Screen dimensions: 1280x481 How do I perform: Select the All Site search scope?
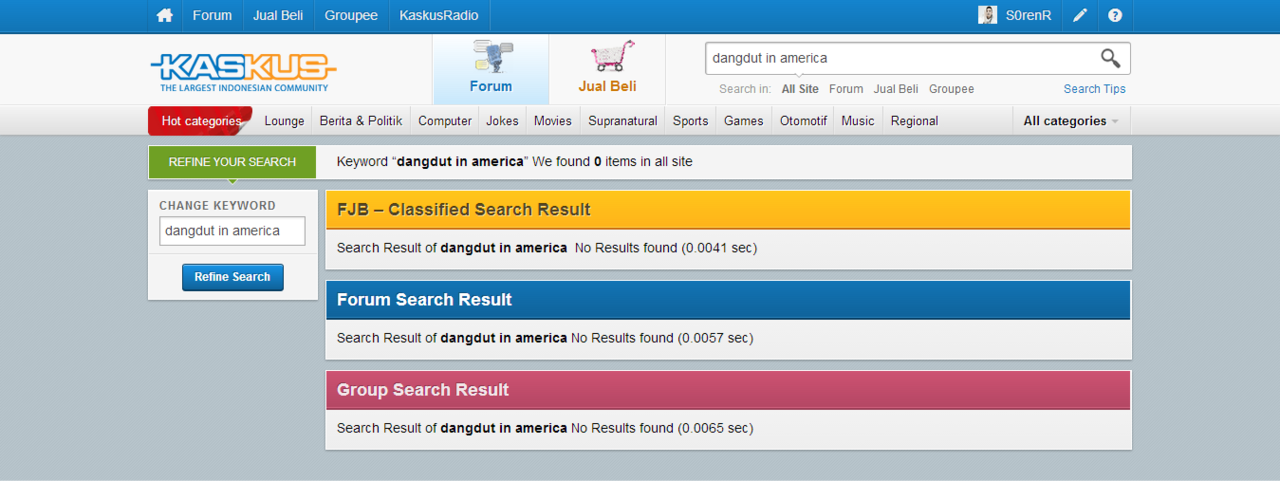[800, 89]
